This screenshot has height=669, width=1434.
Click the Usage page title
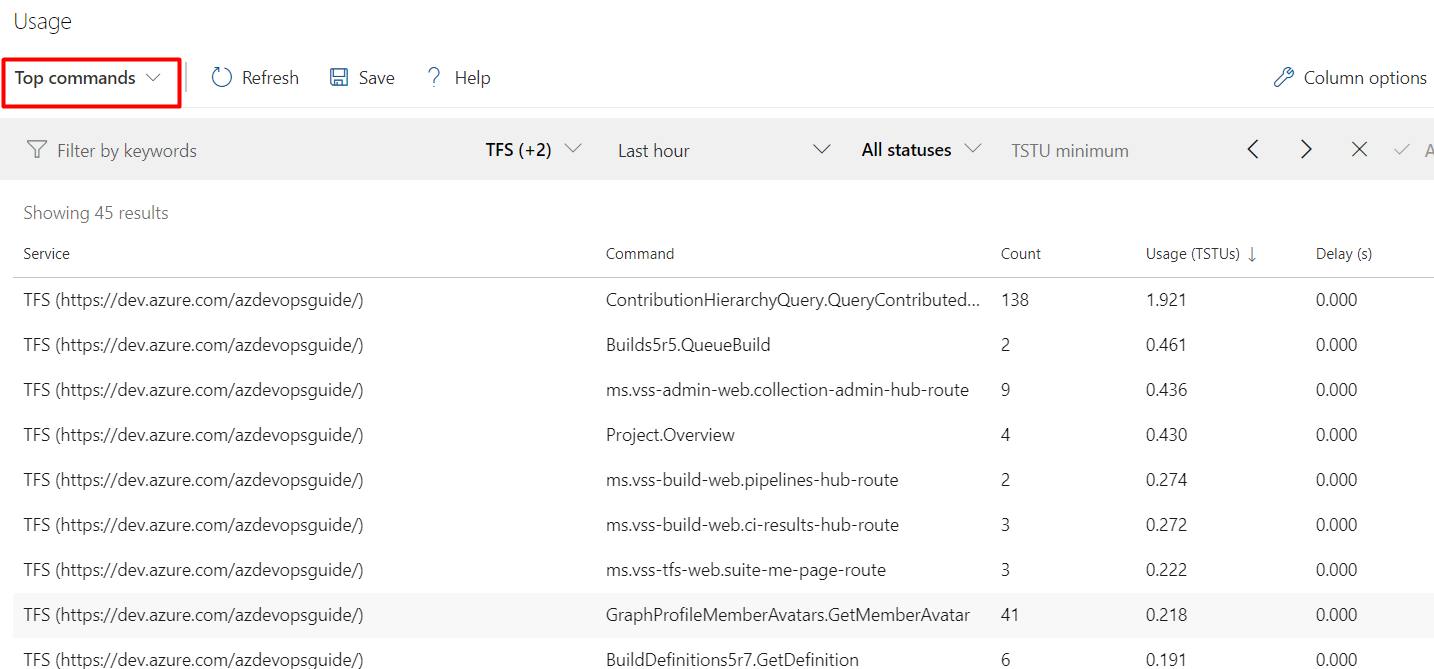coord(43,21)
